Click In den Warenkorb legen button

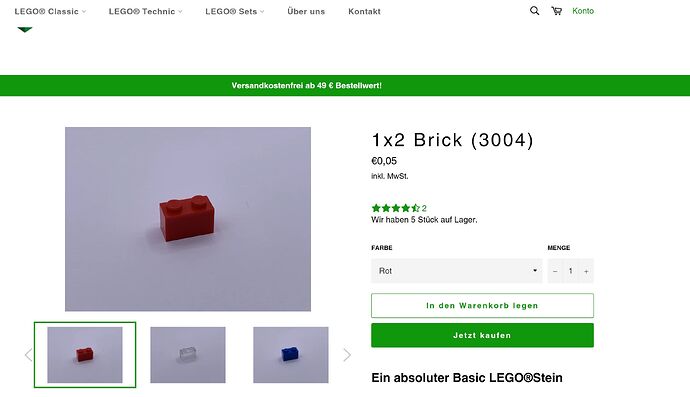(482, 305)
